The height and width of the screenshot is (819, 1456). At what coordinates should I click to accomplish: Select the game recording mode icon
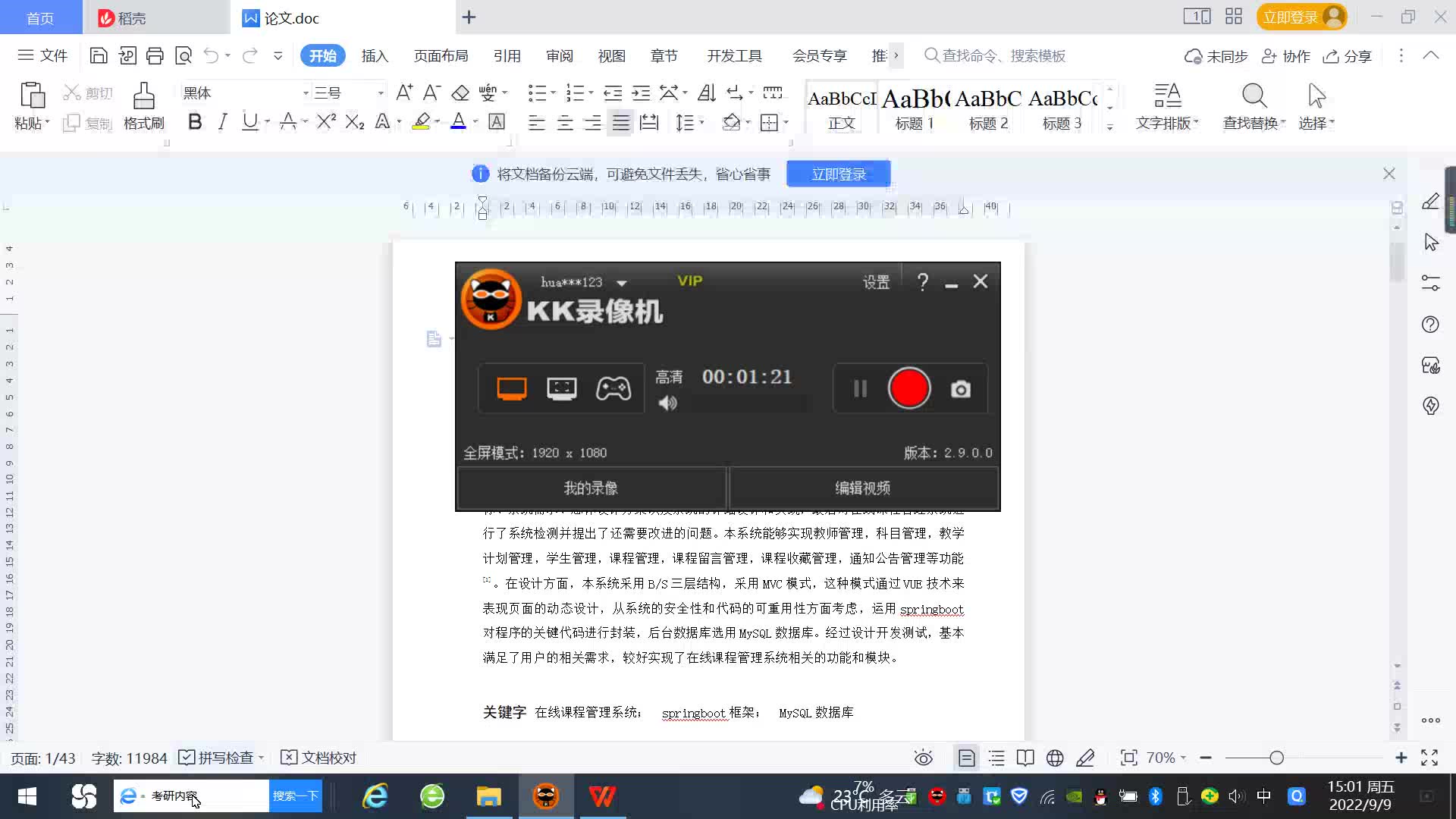coord(613,388)
